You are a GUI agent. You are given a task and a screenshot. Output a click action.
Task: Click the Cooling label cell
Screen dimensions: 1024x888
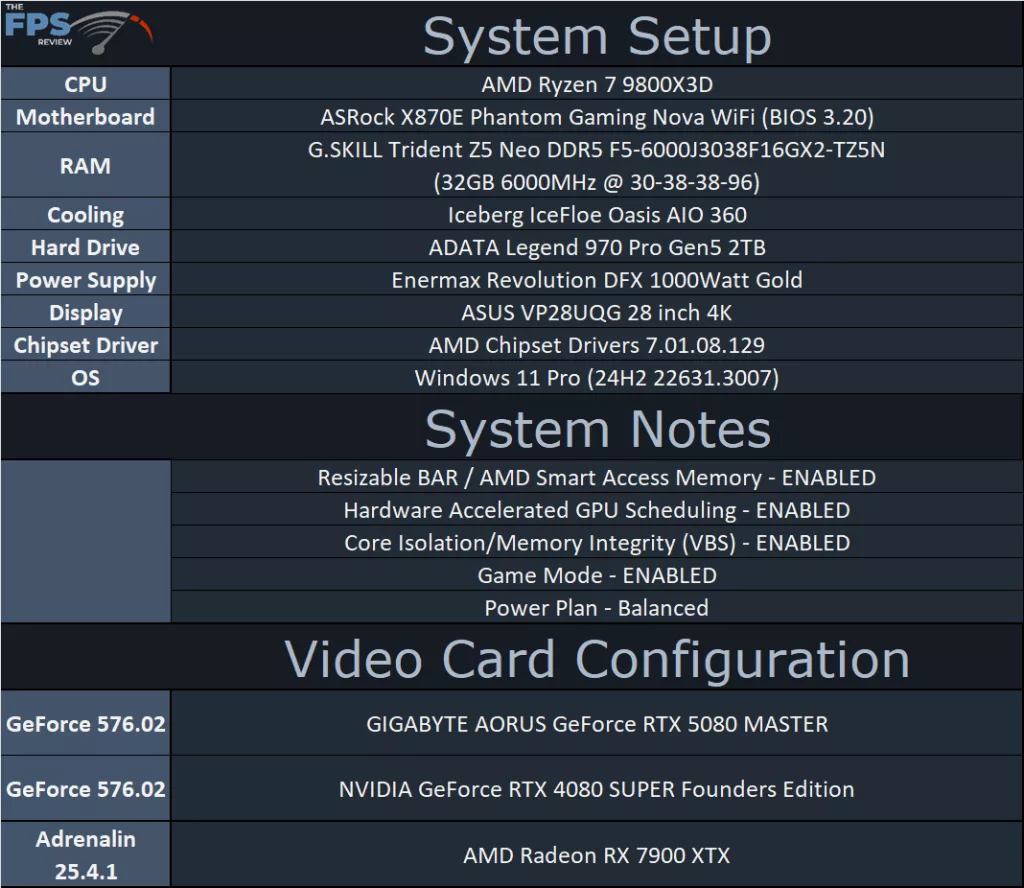tap(86, 214)
